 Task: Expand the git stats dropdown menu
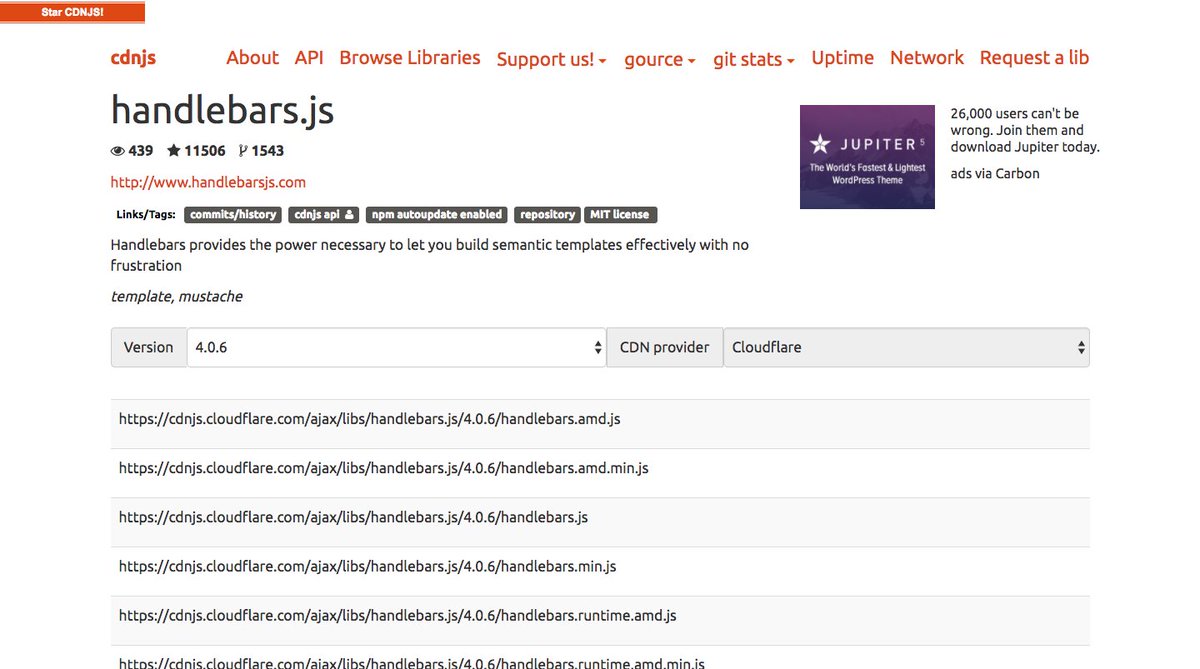(754, 59)
